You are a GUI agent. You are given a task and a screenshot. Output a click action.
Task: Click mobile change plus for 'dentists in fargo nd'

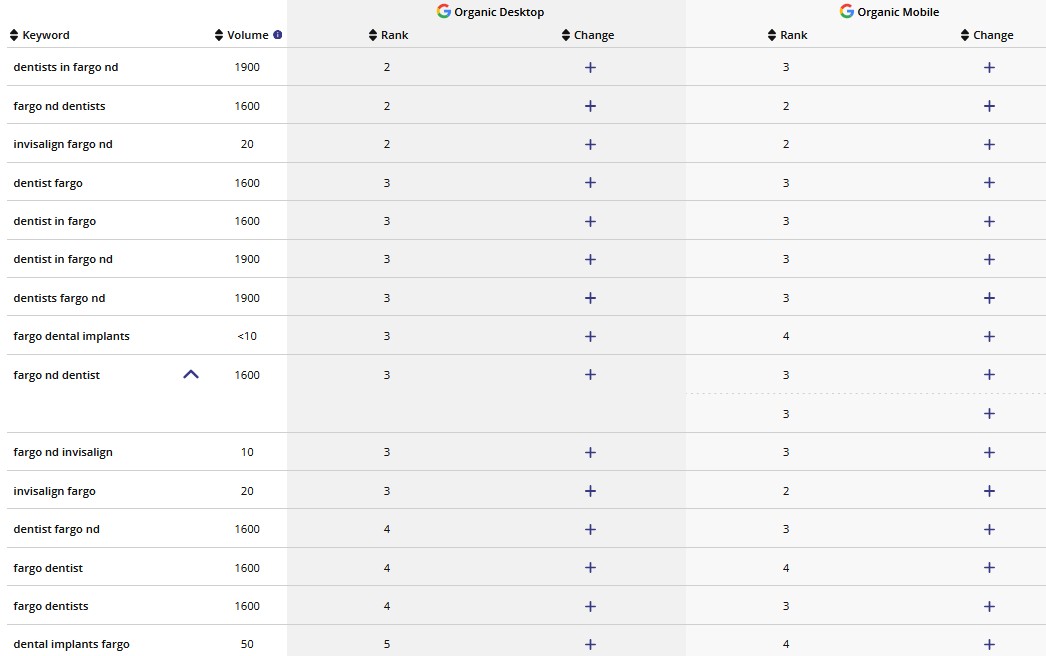point(989,67)
